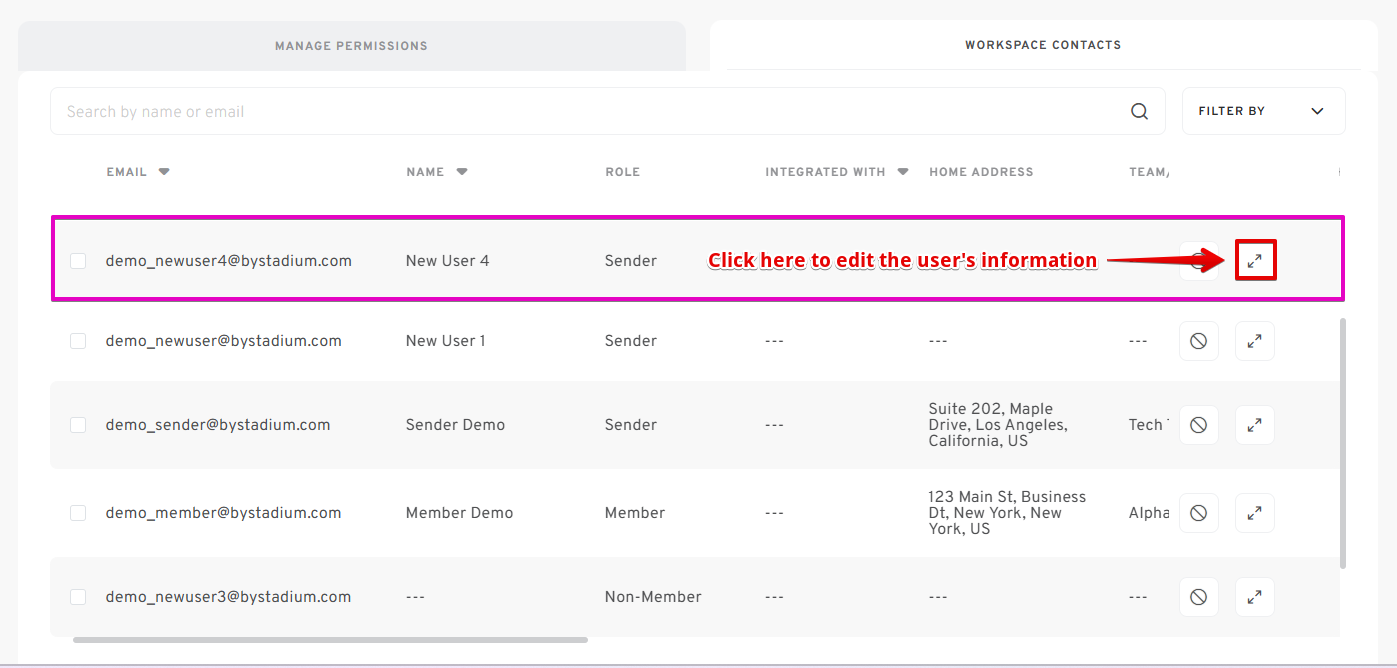Click the search magnifier icon
Viewport: 1397px width, 668px height.
point(1139,111)
